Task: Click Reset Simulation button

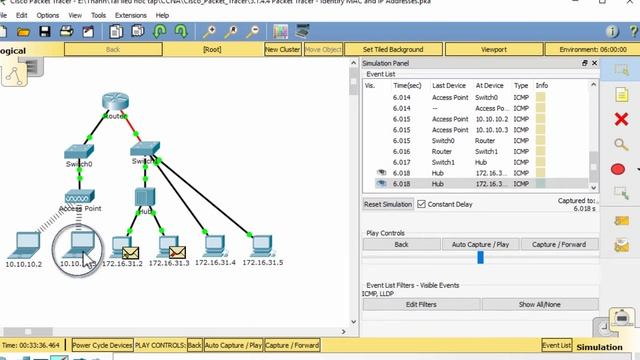Action: (388, 204)
